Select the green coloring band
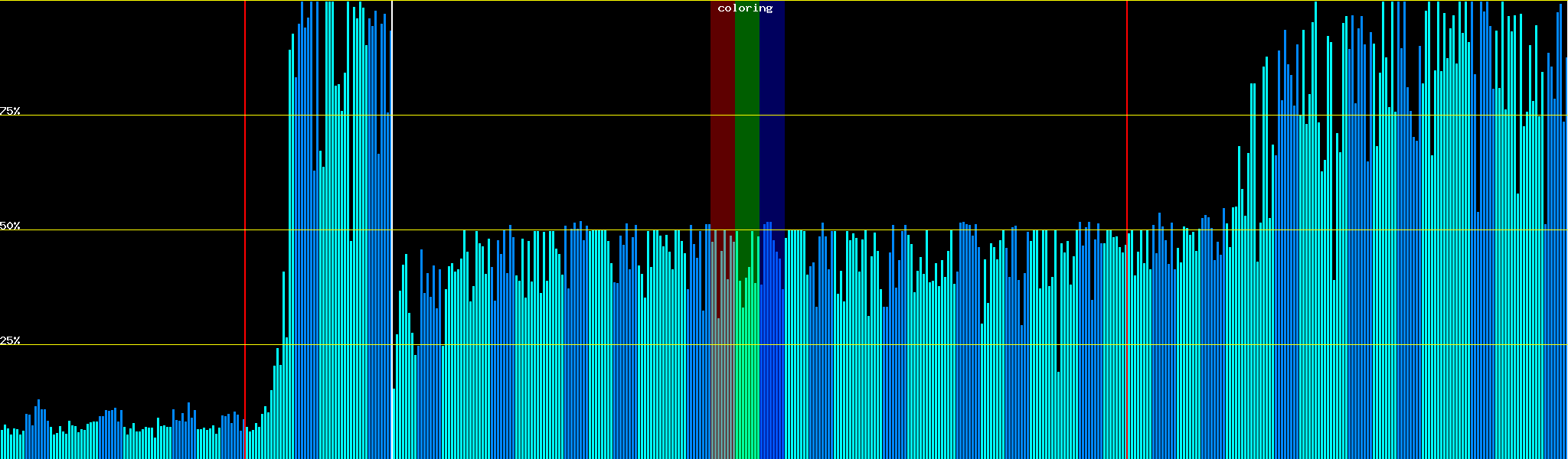Screen dimensions: 1568x459 (x=746, y=115)
